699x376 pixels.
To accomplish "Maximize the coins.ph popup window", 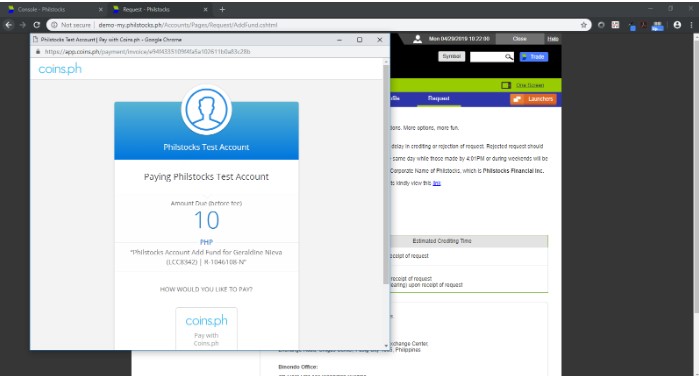I will pyautogui.click(x=359, y=40).
